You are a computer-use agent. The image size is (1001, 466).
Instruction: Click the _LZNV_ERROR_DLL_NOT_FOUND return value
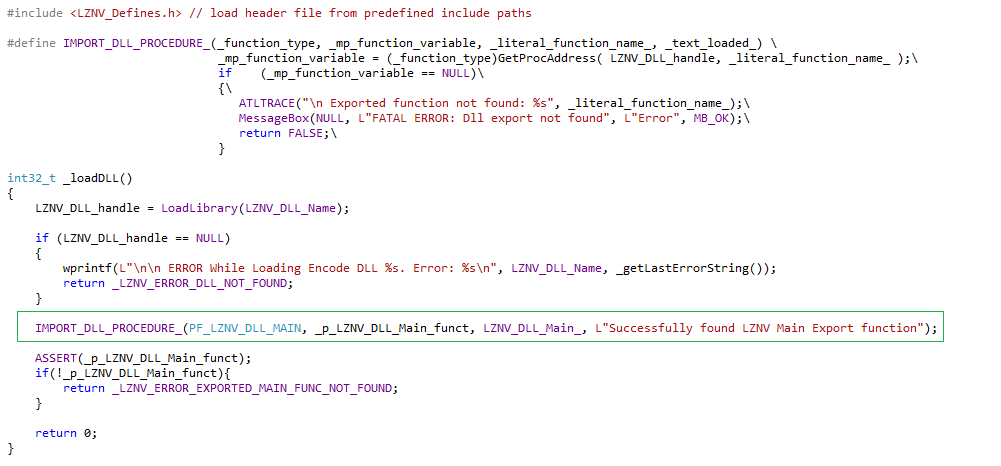point(199,283)
